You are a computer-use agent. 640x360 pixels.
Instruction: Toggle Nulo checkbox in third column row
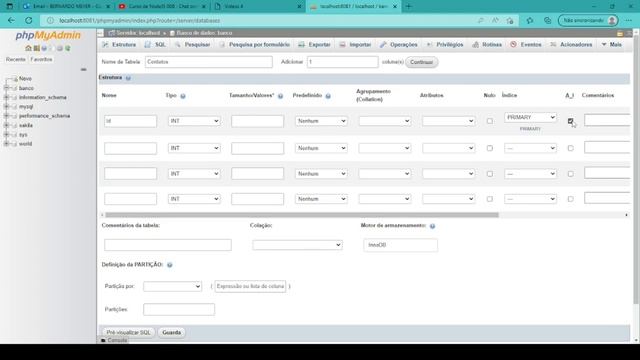[x=489, y=174]
